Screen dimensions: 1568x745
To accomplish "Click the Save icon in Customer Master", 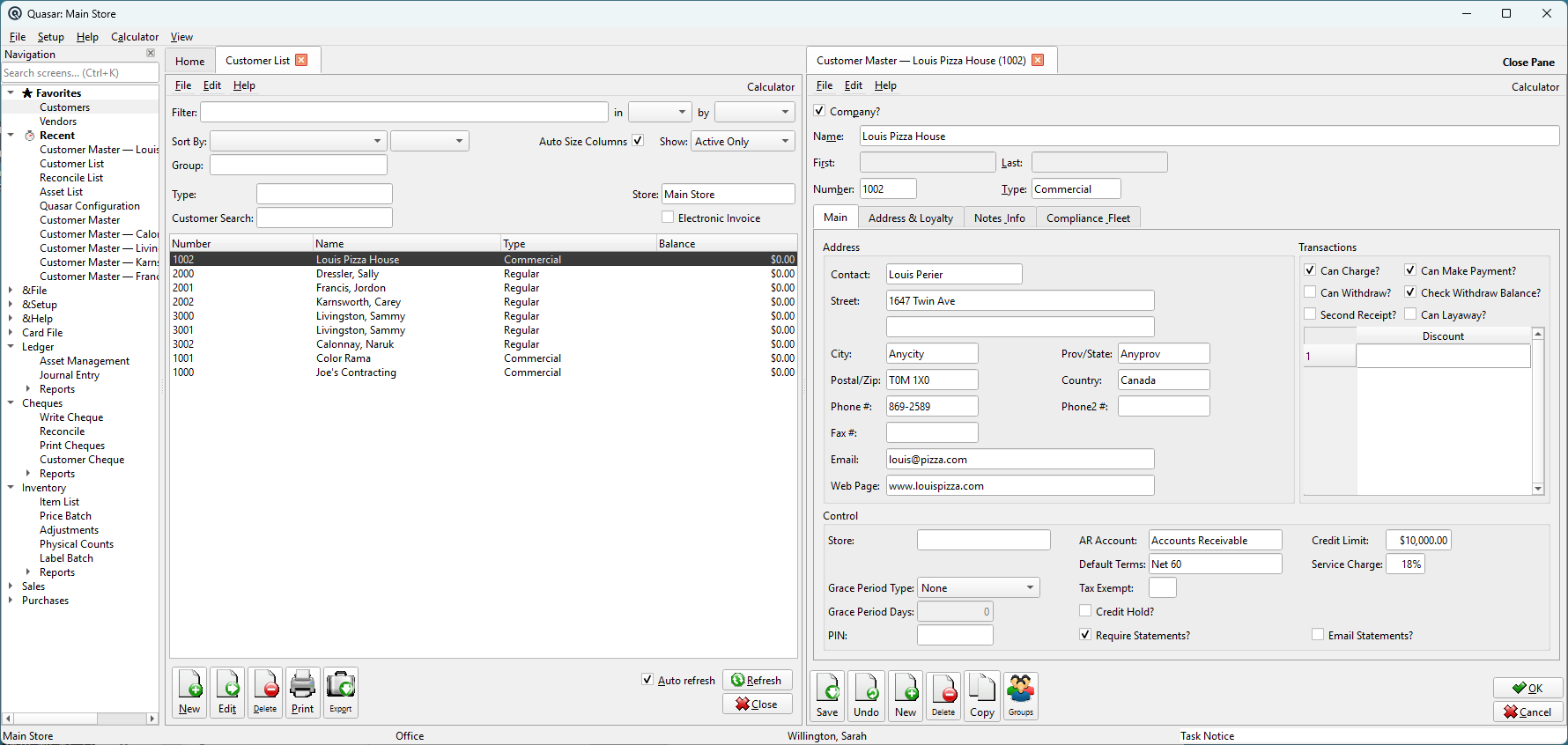I will pos(827,696).
